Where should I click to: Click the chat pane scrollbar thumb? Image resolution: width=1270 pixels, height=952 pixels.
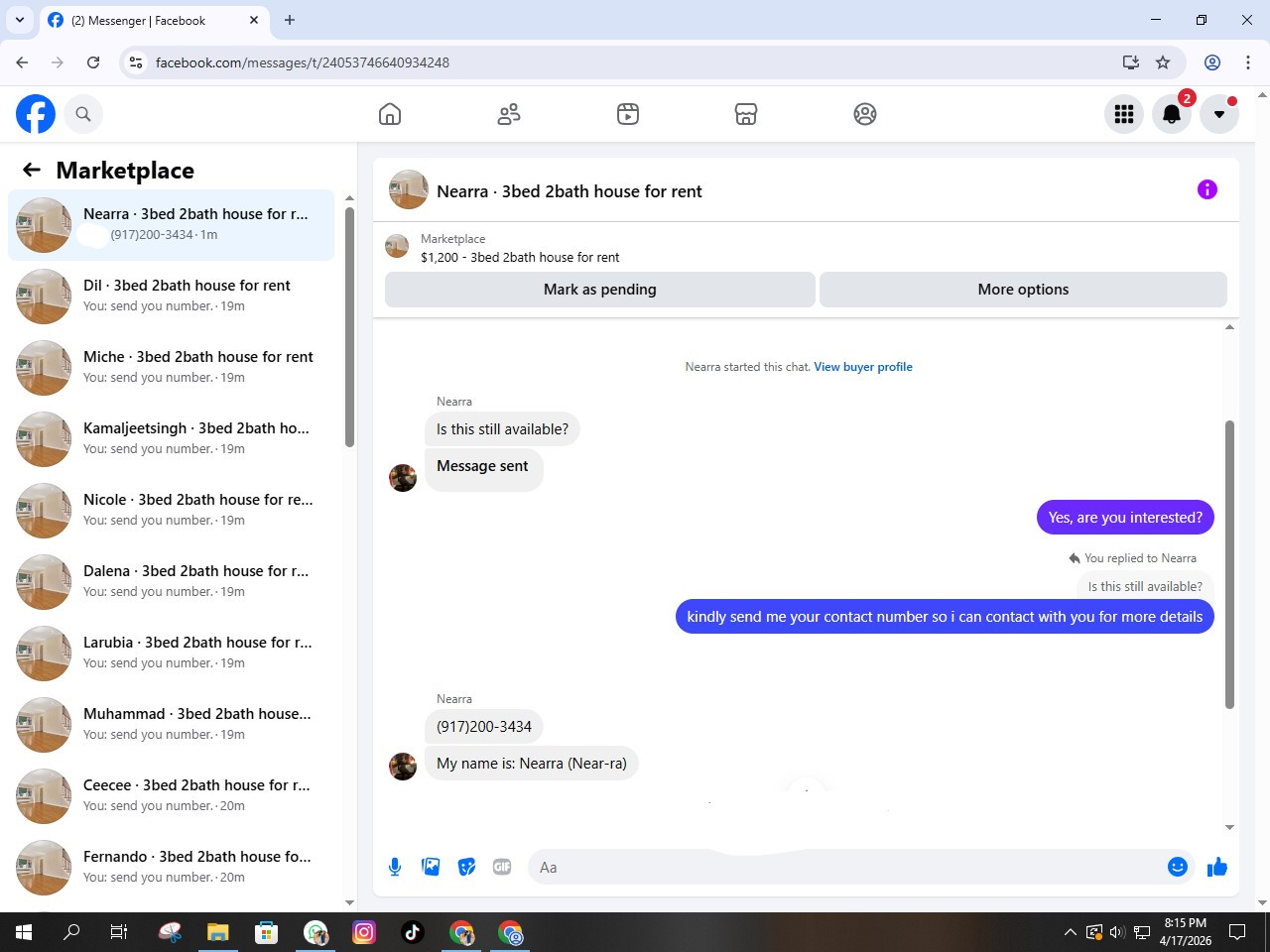click(1230, 564)
